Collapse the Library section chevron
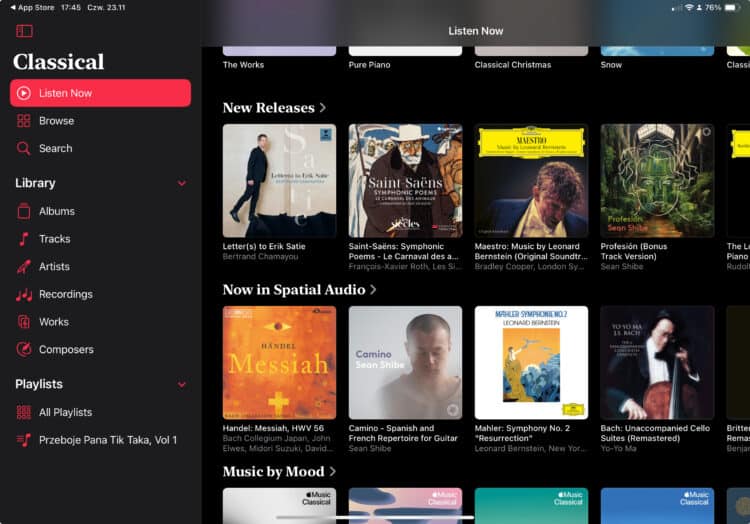Screen dimensions: 750x524 pos(182,183)
